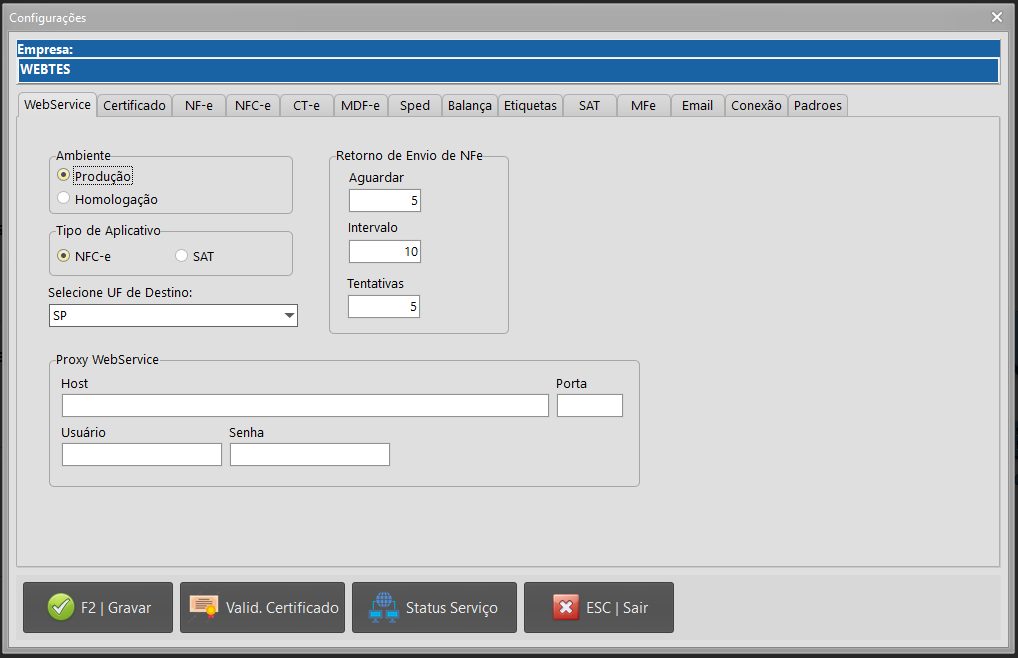Viewport: 1018px width, 658px height.
Task: Choose NFC-e as application type
Action: tap(64, 255)
